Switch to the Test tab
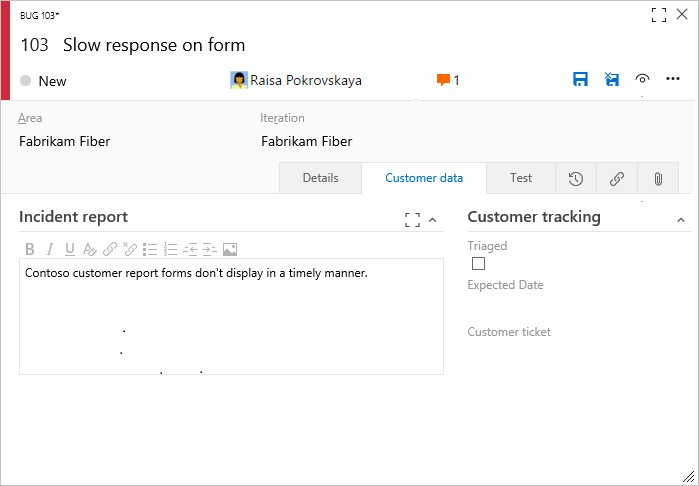The width and height of the screenshot is (699, 486). coord(521,178)
